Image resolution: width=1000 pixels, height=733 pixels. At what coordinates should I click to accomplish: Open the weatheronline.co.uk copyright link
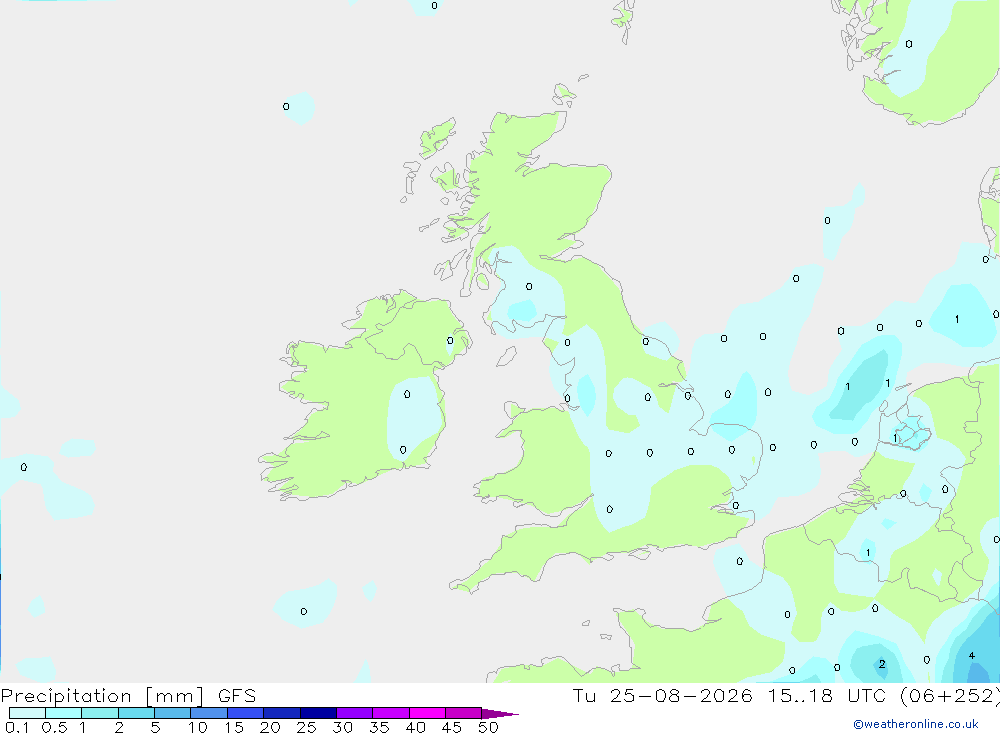pos(916,724)
